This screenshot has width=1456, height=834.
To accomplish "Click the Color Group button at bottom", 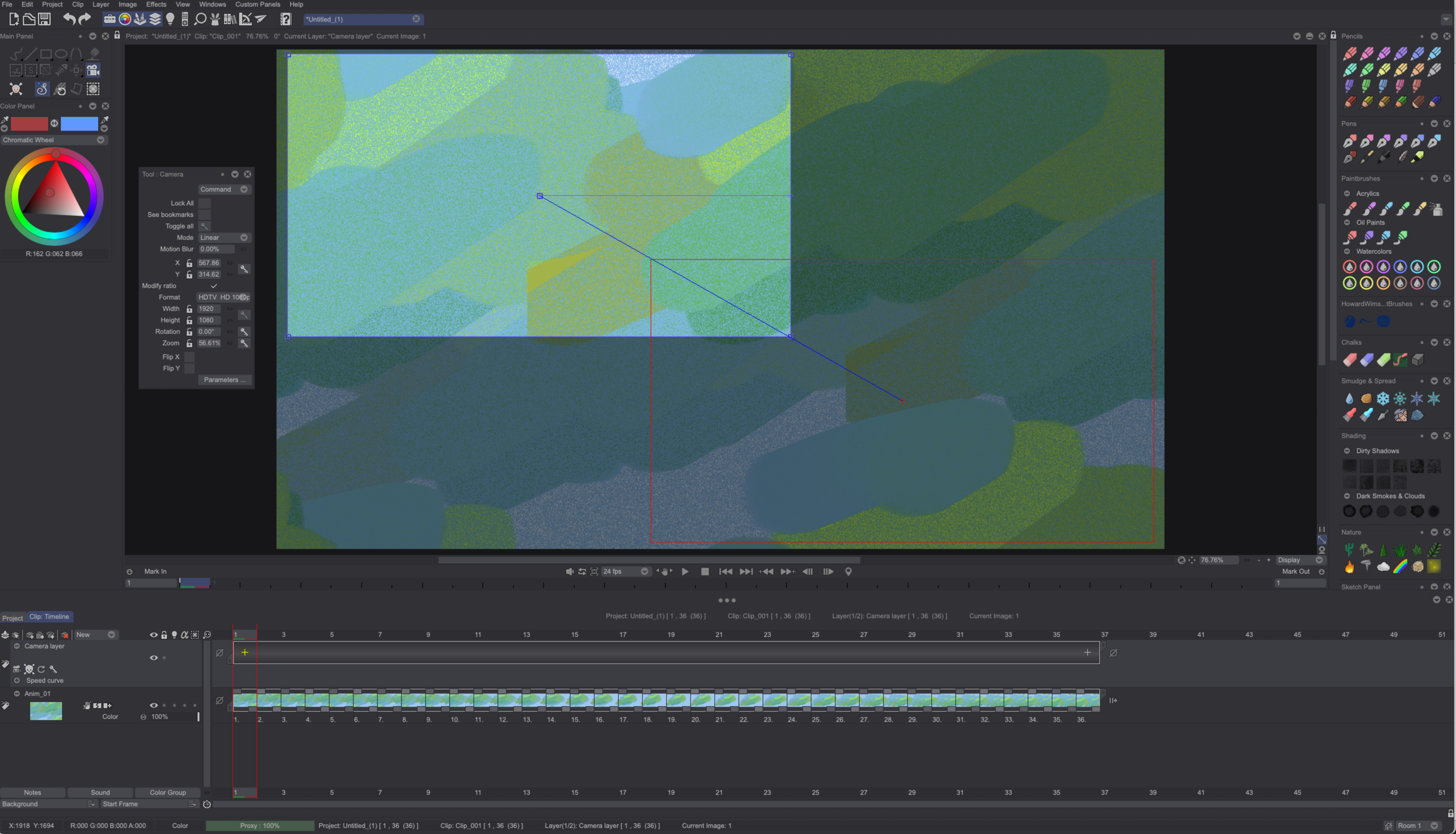I will 167,792.
